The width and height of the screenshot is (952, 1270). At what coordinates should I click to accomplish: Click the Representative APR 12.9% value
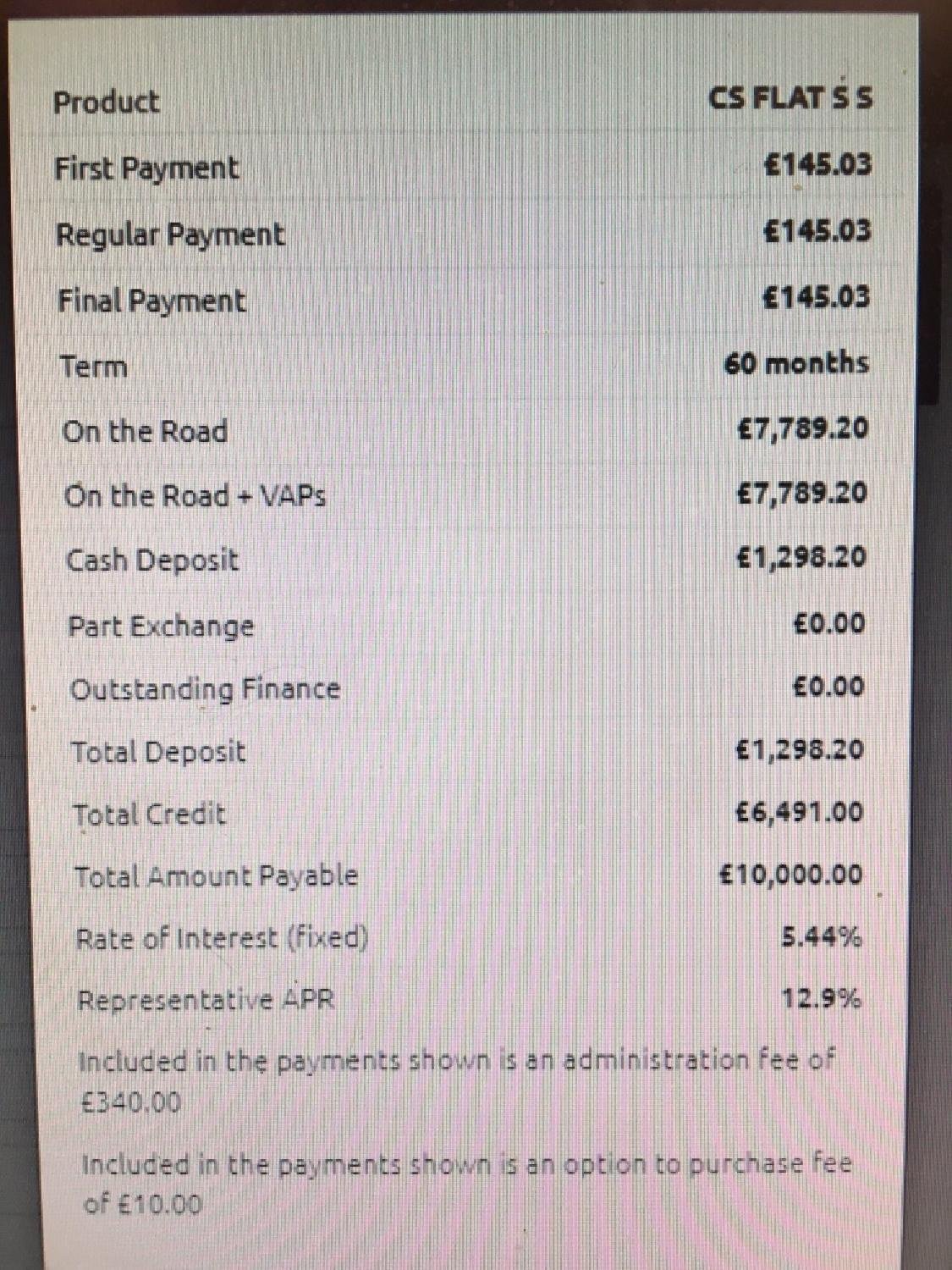click(821, 1000)
